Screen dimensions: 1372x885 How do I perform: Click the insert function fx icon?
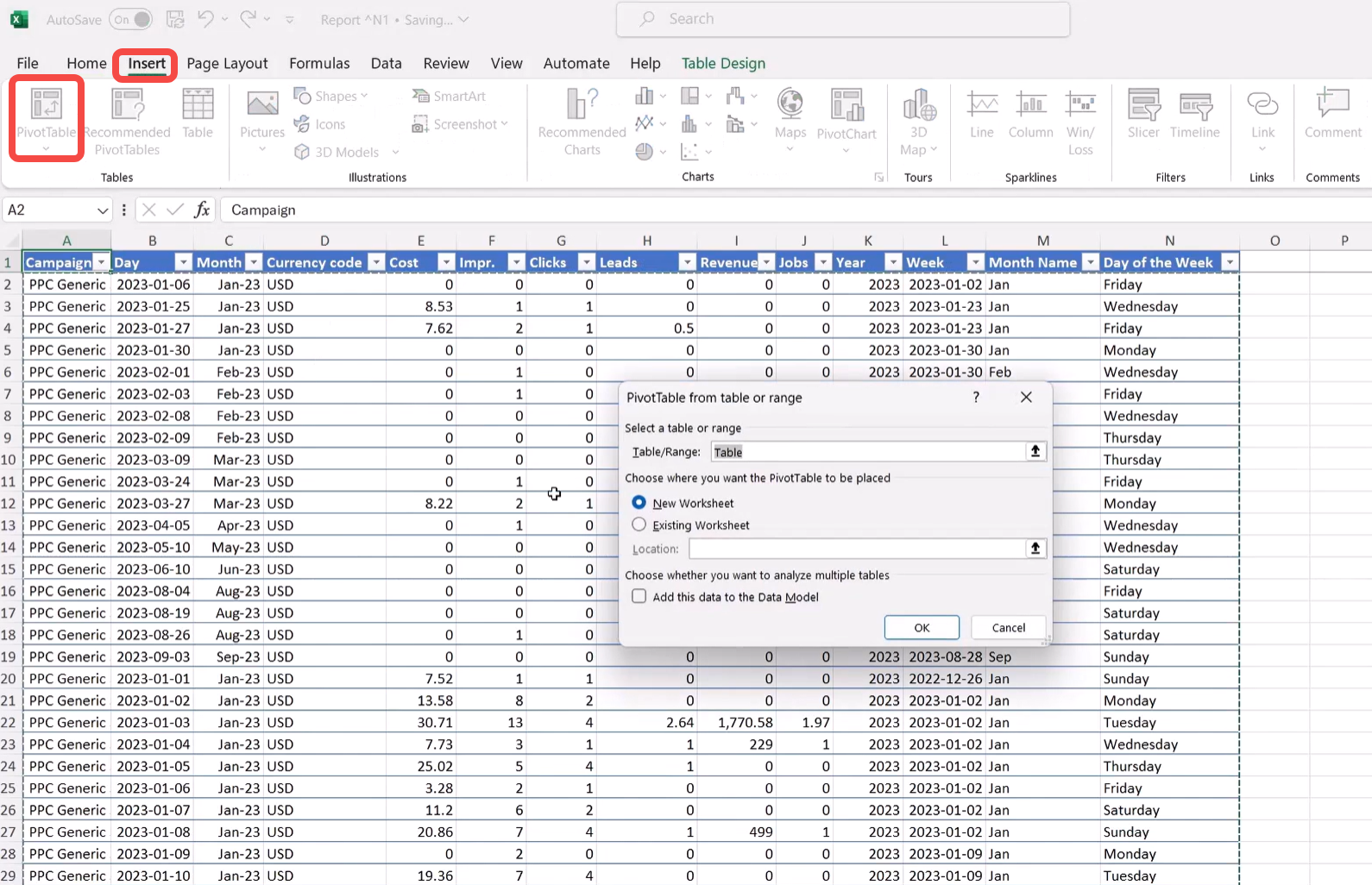[x=202, y=210]
